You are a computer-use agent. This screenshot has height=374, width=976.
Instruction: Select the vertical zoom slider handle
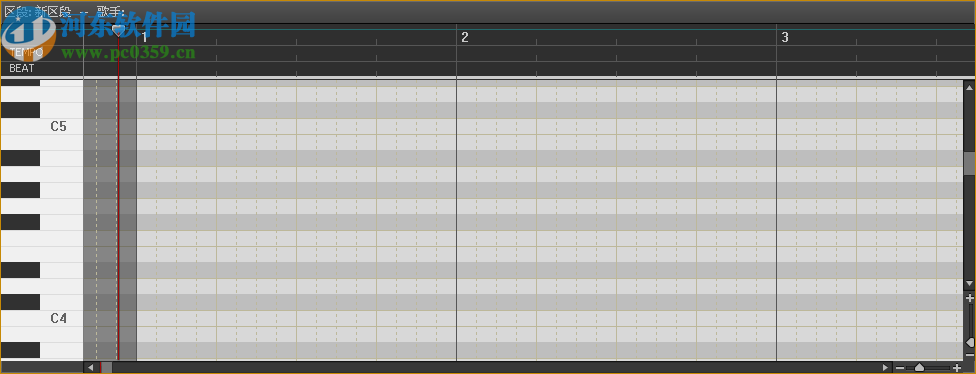pos(970,342)
